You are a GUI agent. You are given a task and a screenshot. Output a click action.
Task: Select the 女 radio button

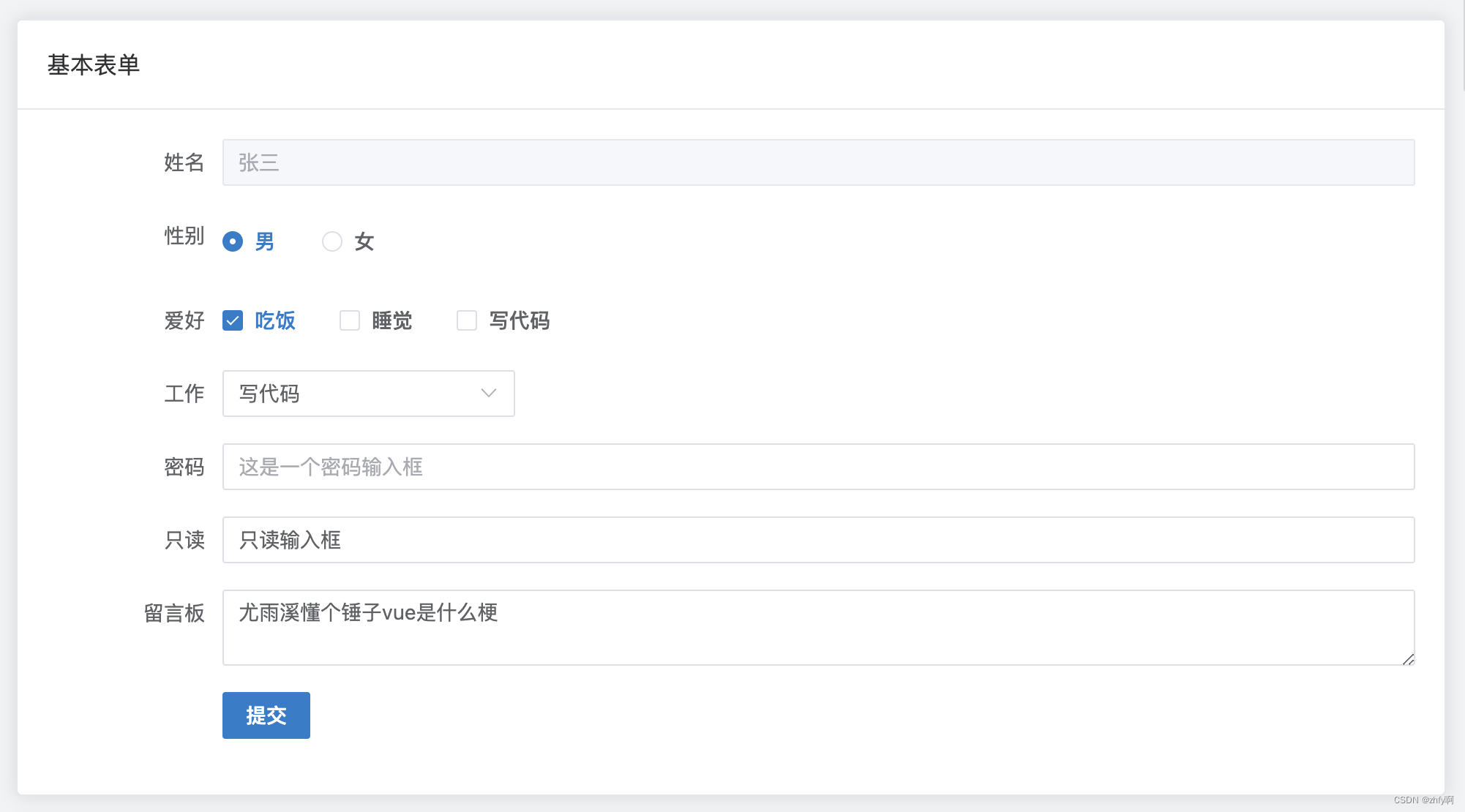tap(332, 241)
